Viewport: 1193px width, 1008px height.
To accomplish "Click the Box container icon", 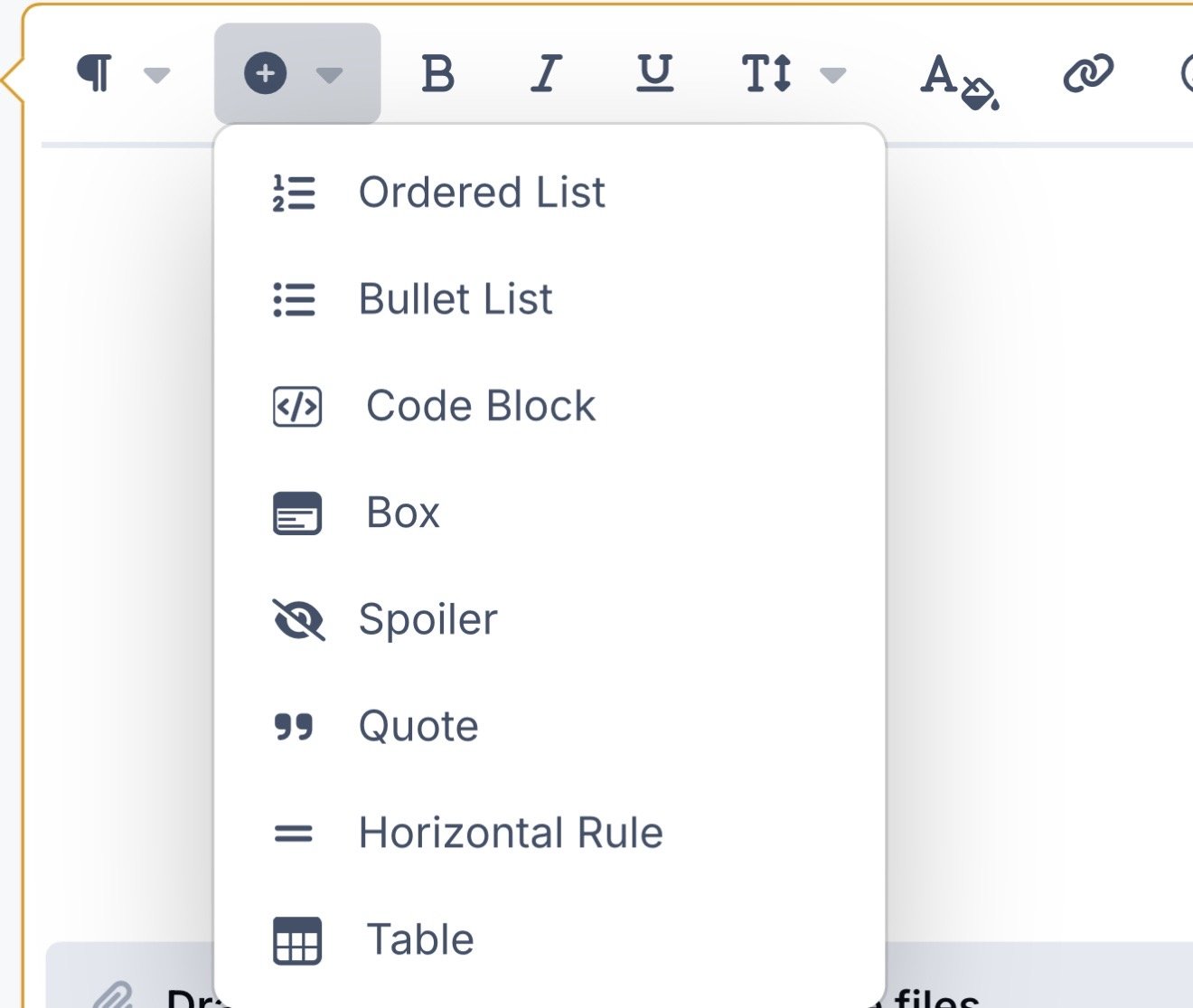I will coord(297,513).
